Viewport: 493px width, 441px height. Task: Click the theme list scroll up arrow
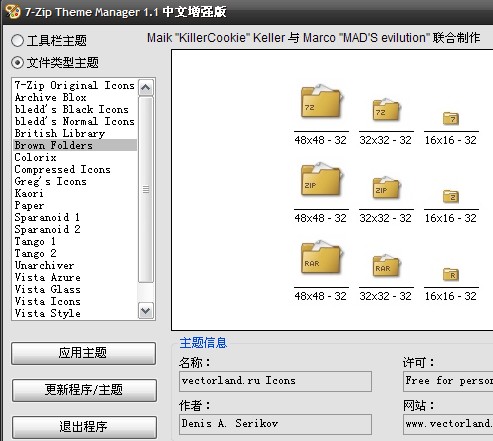(x=146, y=88)
